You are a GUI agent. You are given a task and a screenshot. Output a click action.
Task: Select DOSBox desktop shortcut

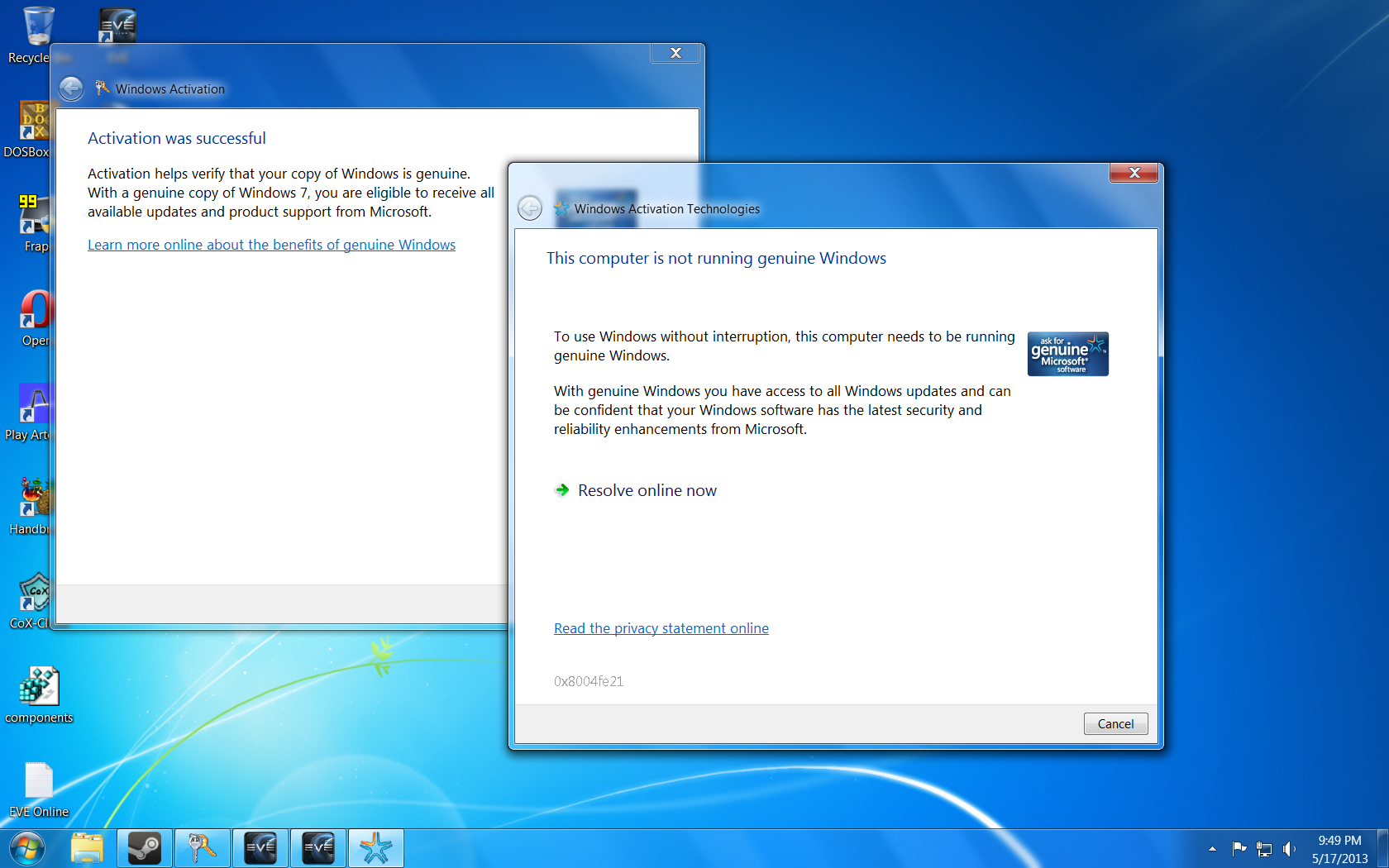point(26,129)
